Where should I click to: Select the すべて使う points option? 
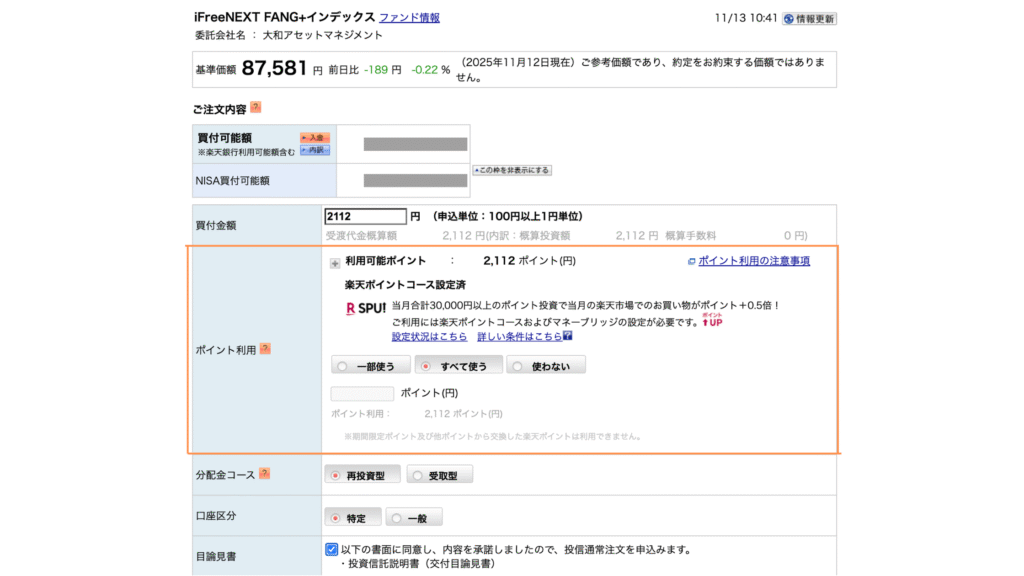click(457, 366)
